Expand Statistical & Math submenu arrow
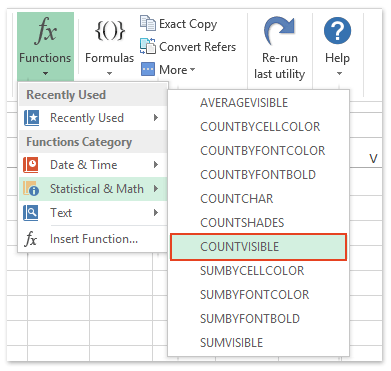 [x=156, y=189]
